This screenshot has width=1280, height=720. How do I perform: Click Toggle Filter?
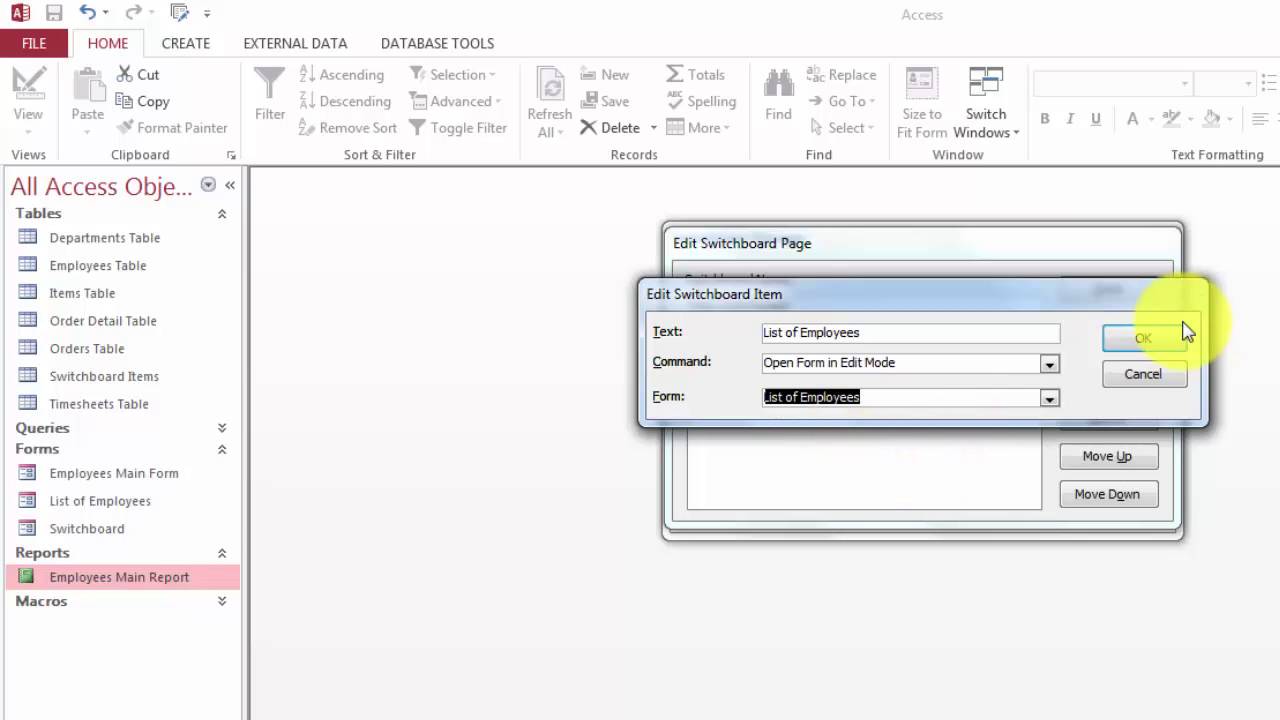tap(458, 128)
